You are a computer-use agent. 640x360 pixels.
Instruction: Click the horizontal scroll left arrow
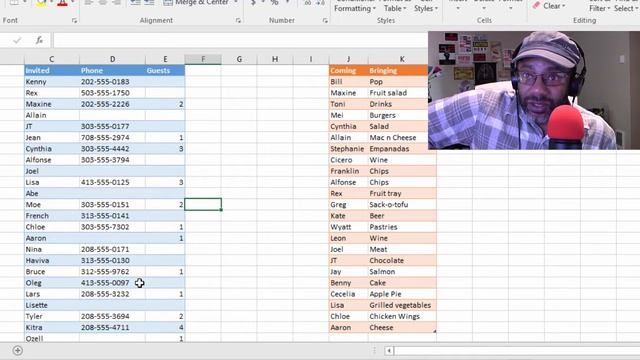389,350
